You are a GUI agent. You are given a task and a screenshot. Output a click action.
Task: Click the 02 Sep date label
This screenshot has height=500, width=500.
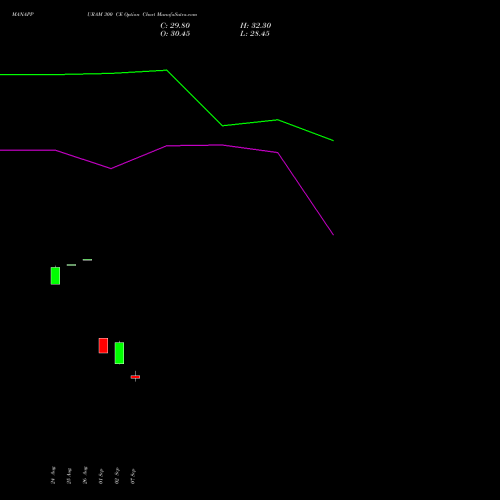tap(117, 476)
